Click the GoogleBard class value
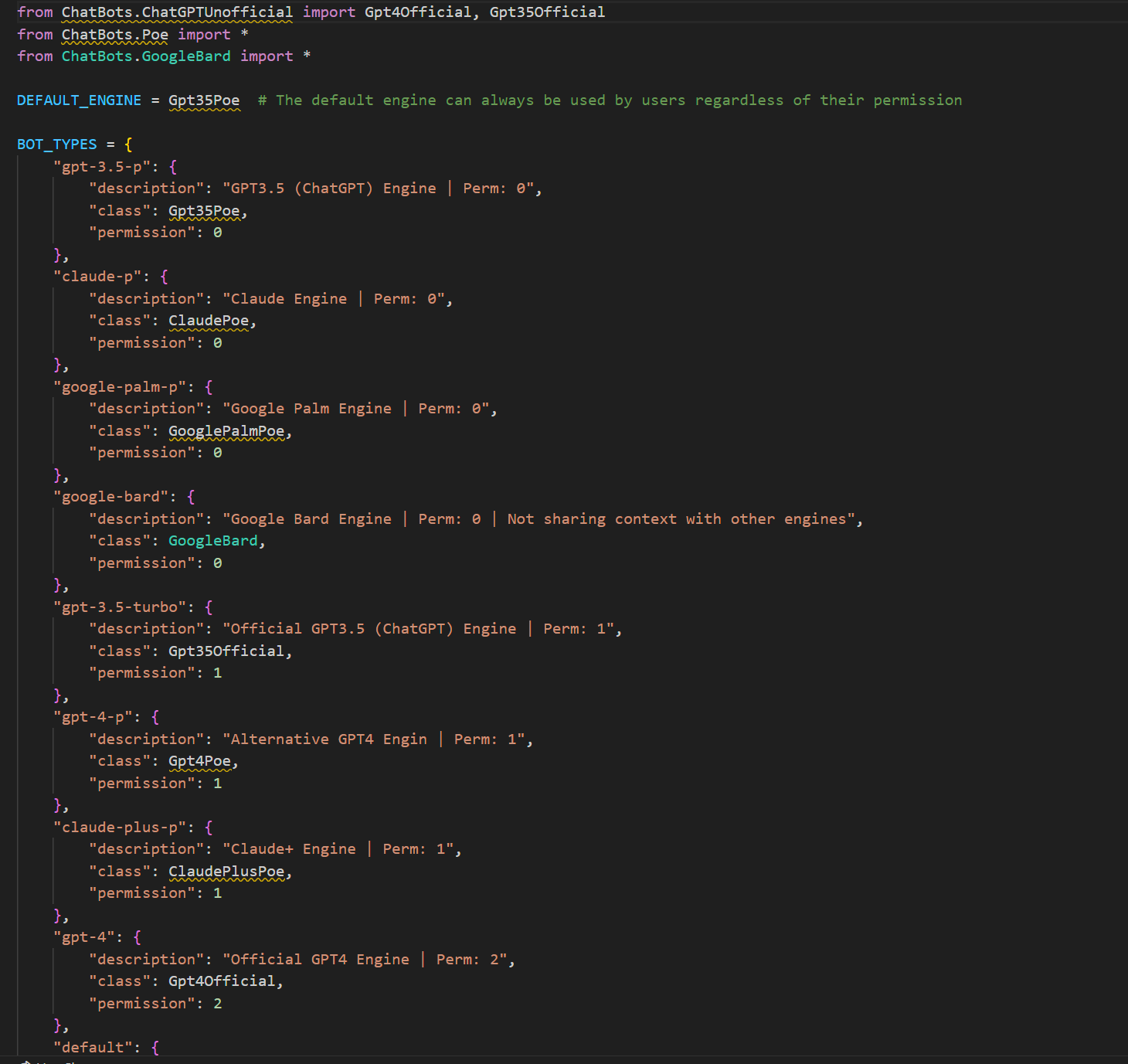The image size is (1128, 1064). 213,540
